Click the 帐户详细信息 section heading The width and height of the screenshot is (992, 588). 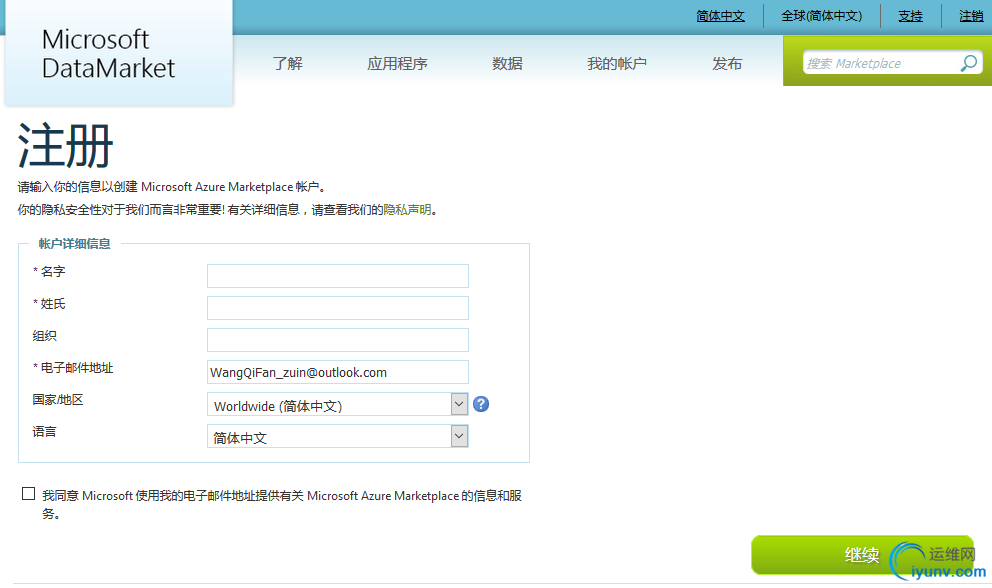click(x=75, y=244)
